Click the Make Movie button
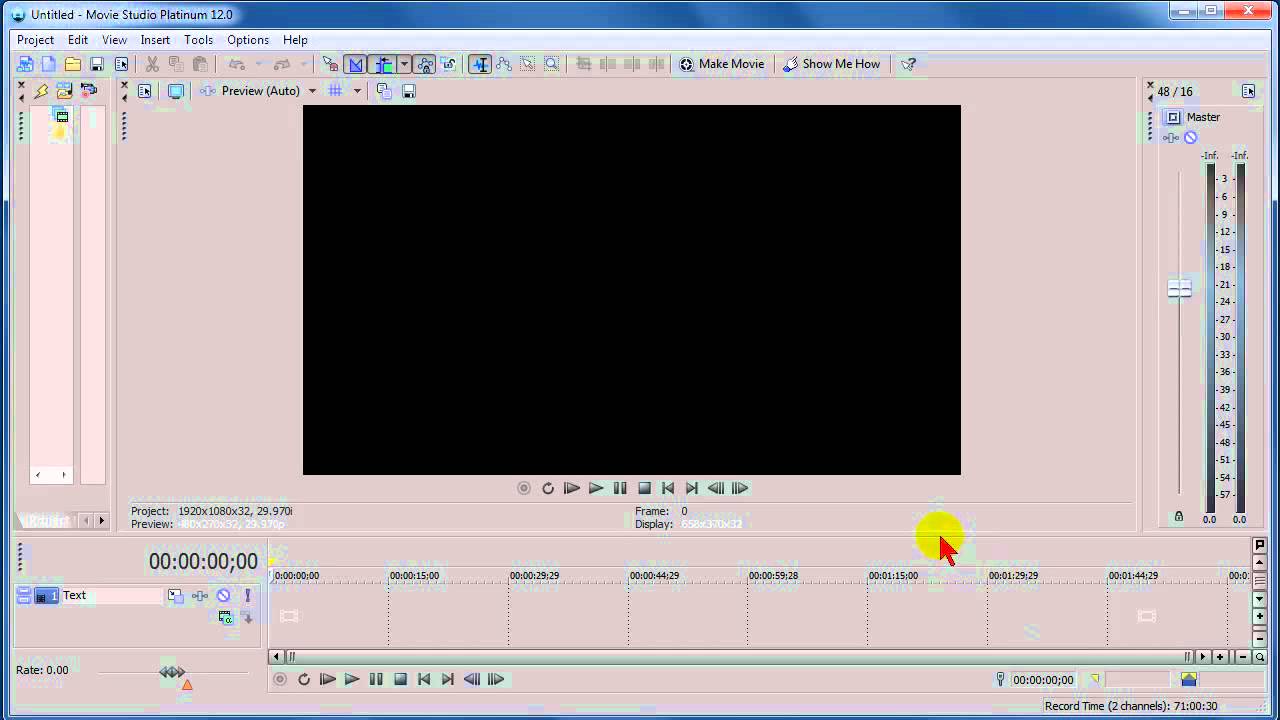1280x720 pixels. tap(722, 64)
